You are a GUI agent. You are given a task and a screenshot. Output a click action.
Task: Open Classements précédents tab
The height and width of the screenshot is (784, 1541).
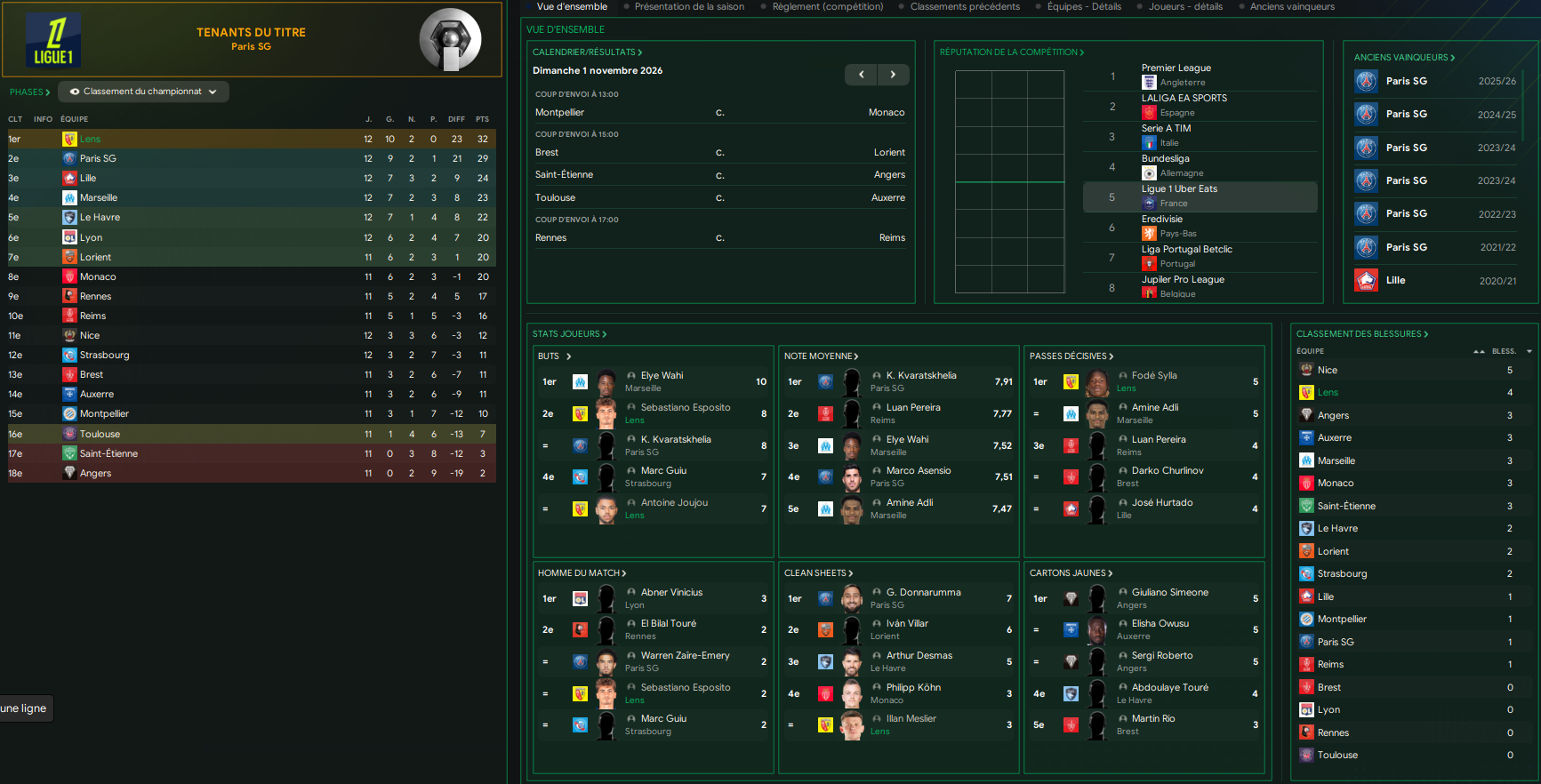pos(965,6)
